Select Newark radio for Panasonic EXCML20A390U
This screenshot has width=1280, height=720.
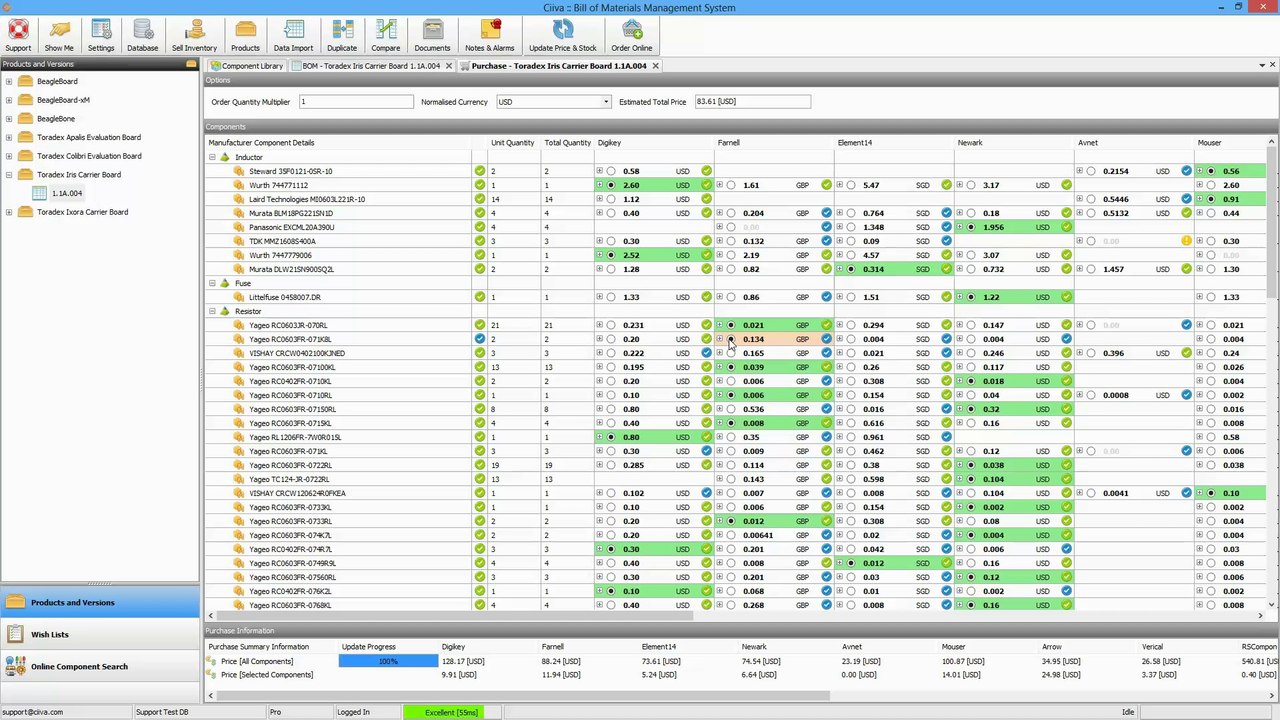[x=971, y=227]
